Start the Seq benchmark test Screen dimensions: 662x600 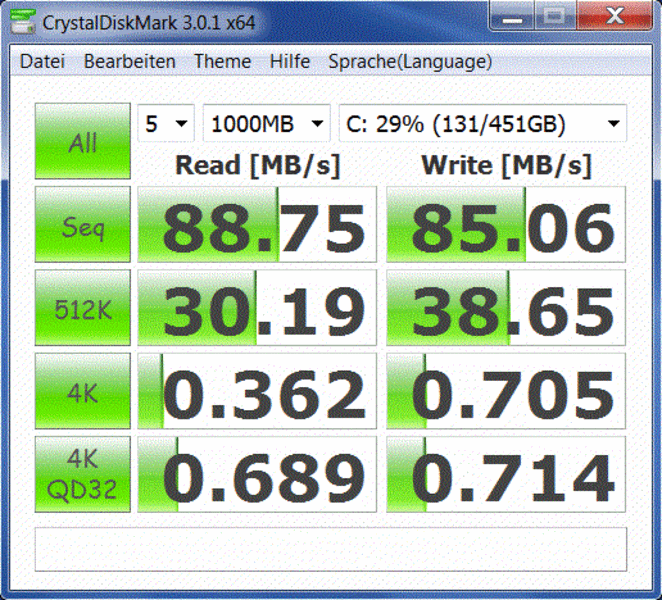(83, 224)
